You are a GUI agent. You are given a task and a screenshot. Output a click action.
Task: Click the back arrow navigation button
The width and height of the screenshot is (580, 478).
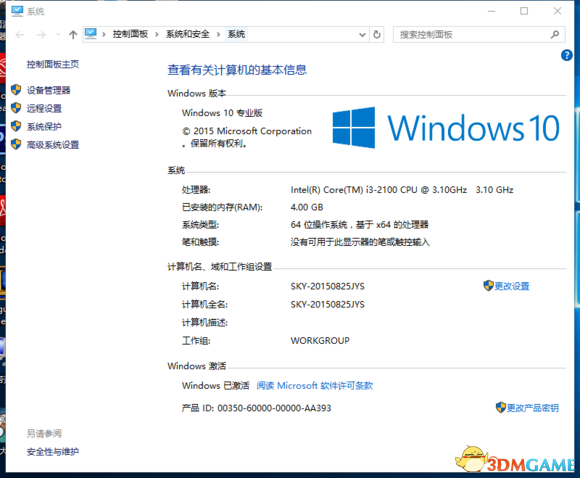pos(20,35)
